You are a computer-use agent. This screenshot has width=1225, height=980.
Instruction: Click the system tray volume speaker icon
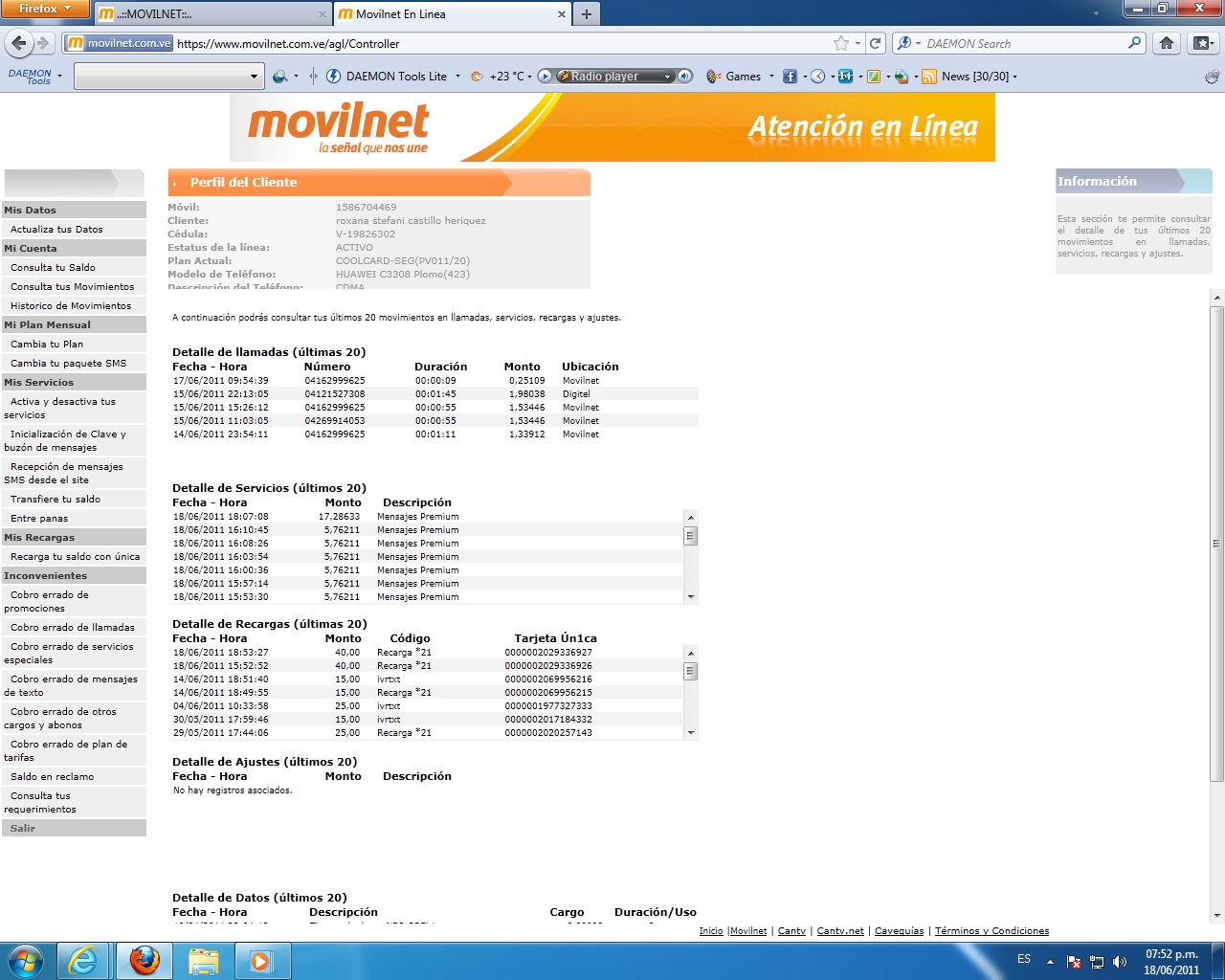[x=1120, y=962]
